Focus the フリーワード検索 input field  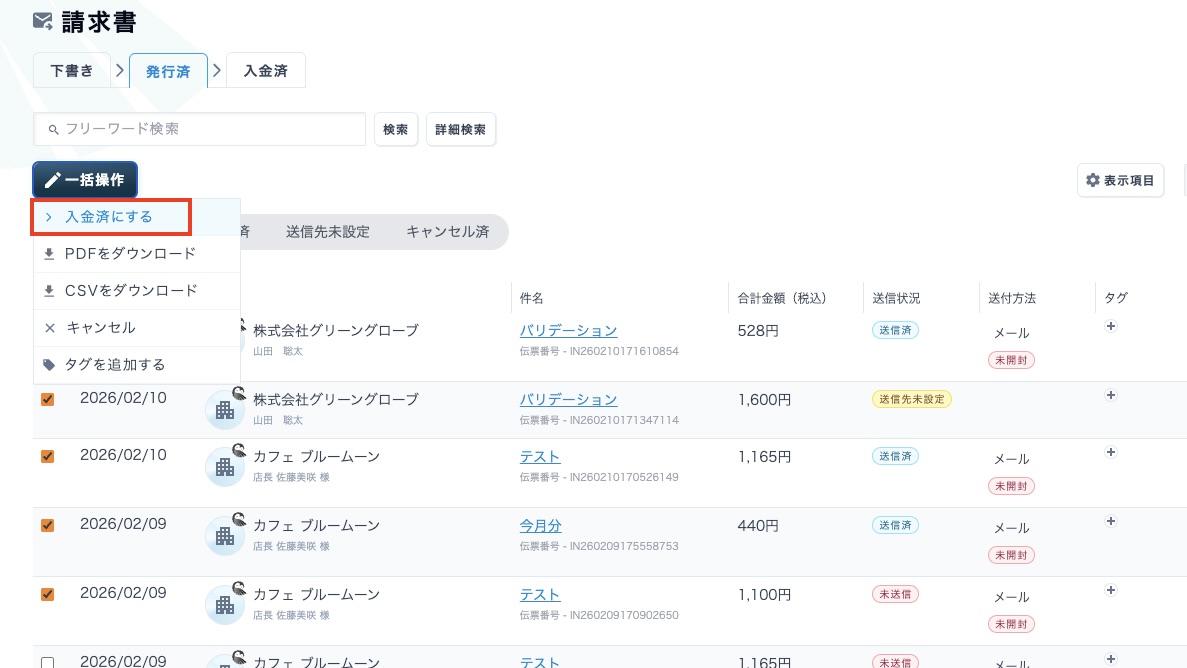pyautogui.click(x=210, y=129)
